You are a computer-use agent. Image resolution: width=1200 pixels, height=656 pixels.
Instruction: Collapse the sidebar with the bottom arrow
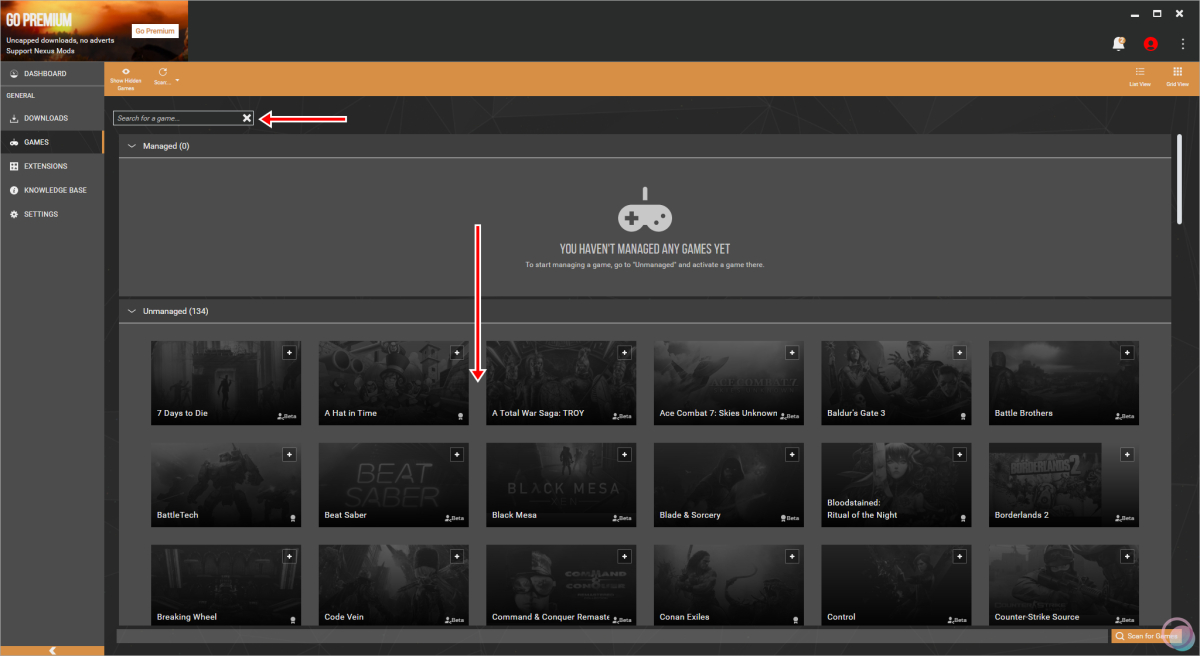[52, 650]
